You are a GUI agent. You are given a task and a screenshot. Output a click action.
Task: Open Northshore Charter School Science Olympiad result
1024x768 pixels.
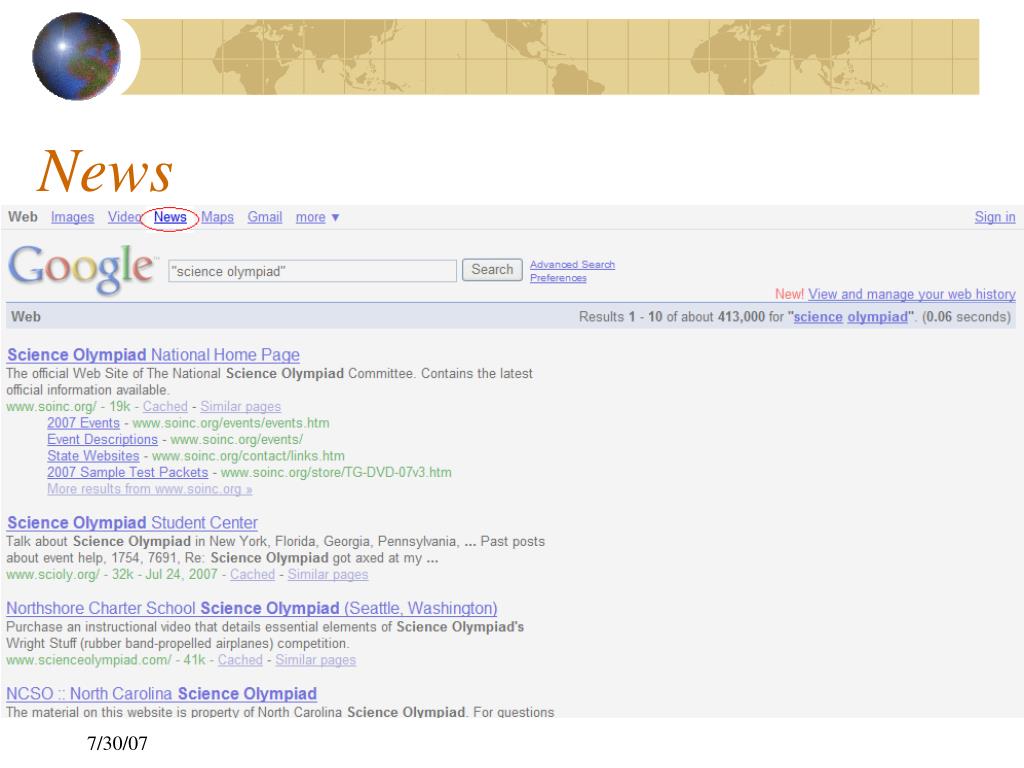pos(252,608)
